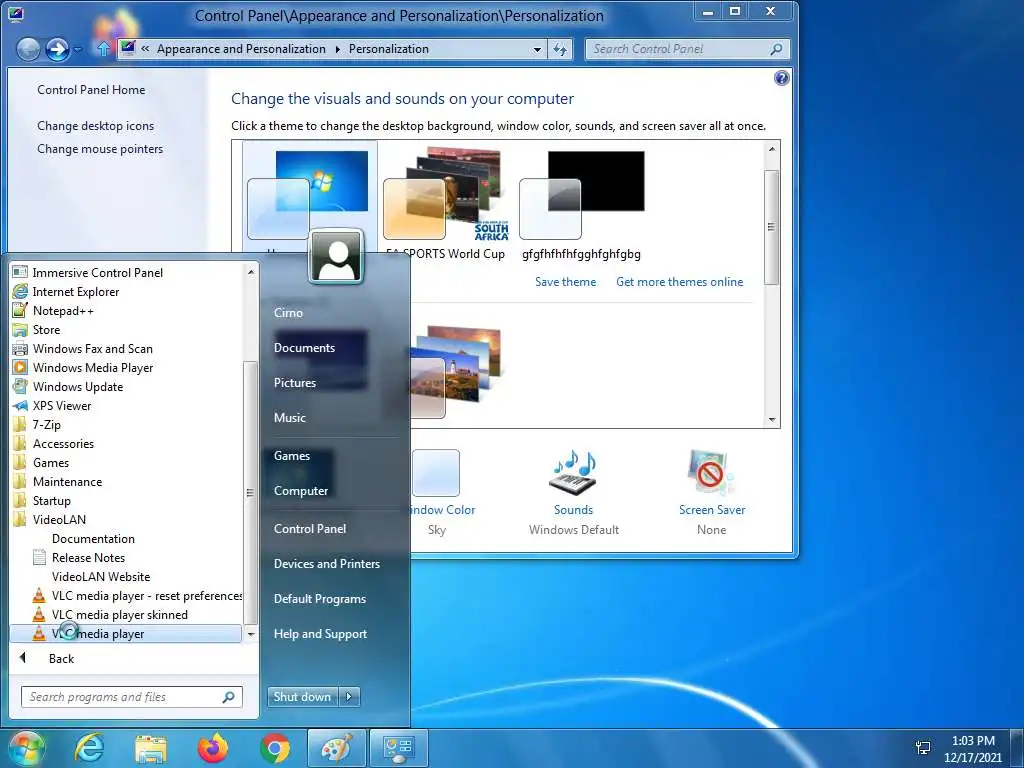Launch Windows Fax and Scan
1024x768 pixels.
click(x=125, y=348)
